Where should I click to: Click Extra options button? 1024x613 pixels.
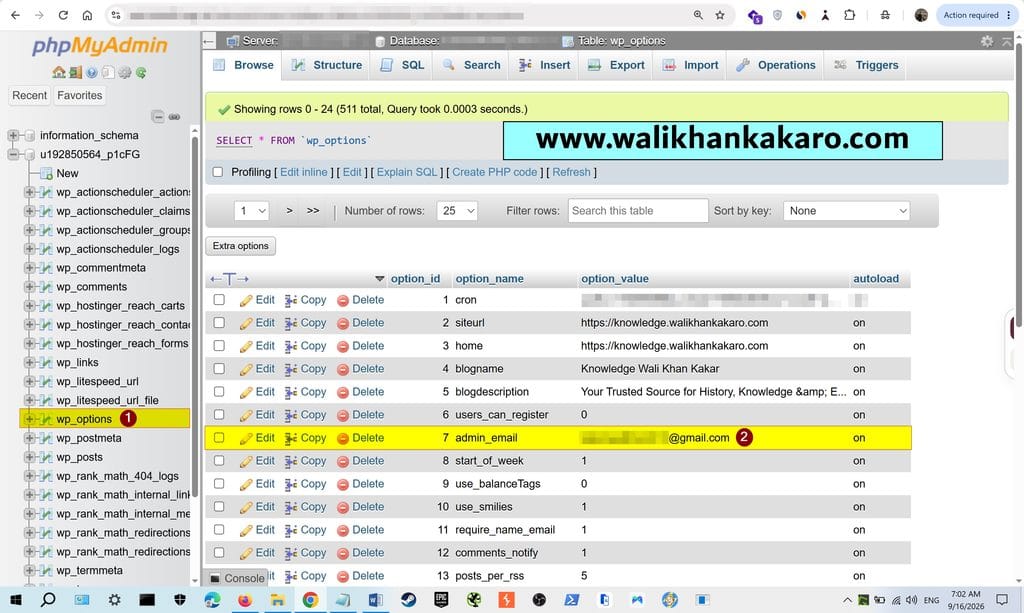point(240,246)
